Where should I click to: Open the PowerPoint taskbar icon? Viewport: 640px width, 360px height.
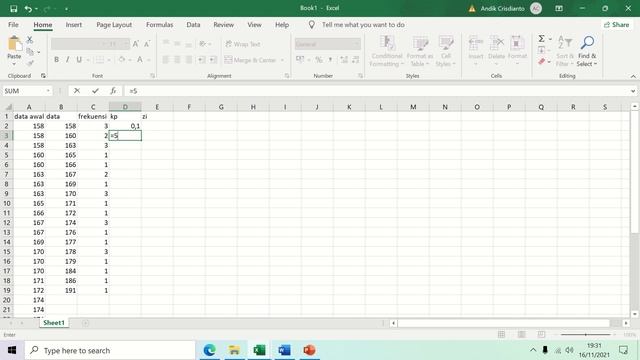[x=309, y=350]
